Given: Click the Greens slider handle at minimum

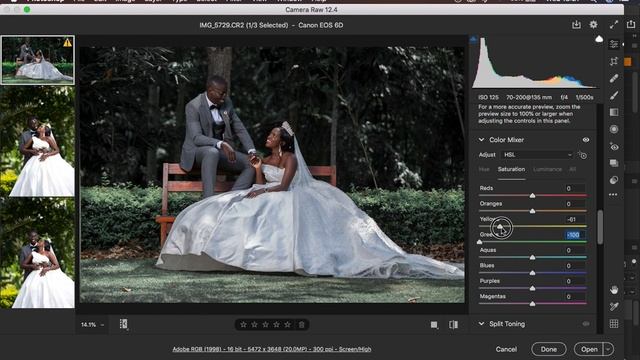Looking at the screenshot, I should click(x=480, y=242).
